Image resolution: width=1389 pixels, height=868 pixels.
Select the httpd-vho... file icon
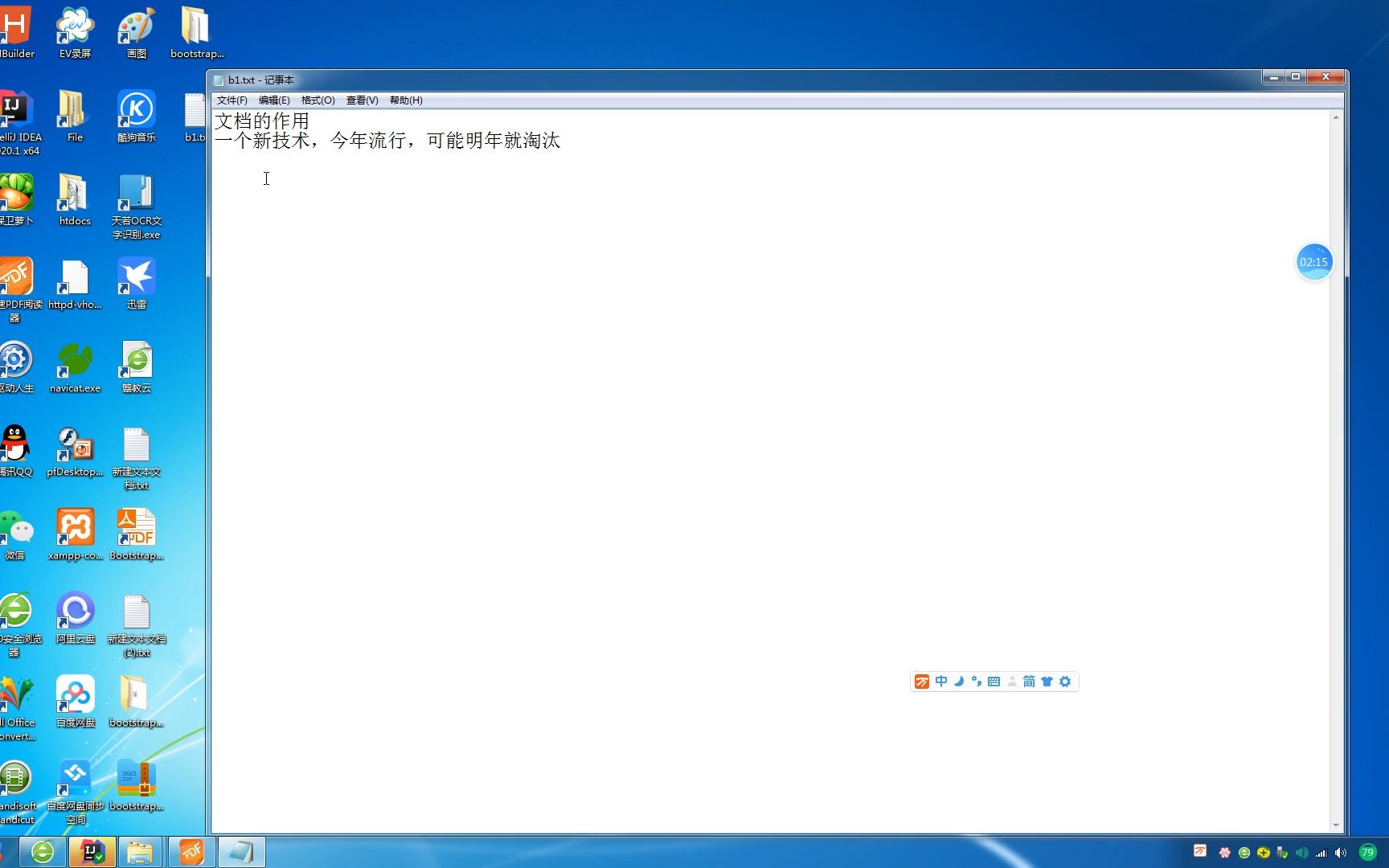coord(75,284)
